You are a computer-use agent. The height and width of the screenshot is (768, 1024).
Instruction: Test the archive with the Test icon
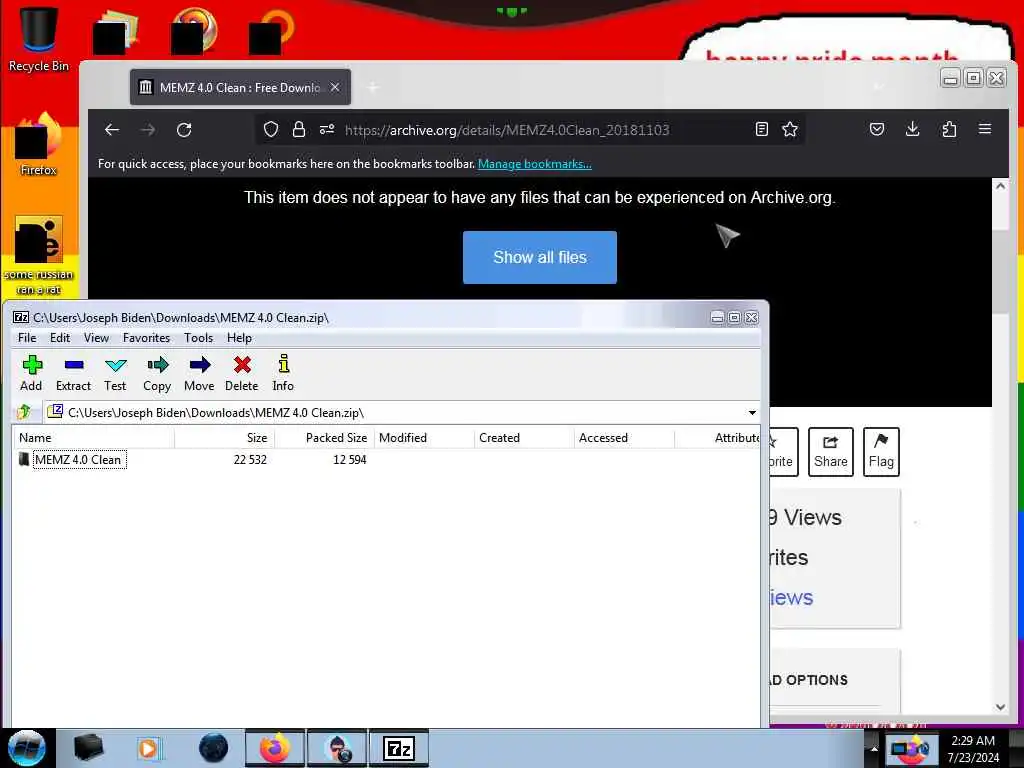click(115, 373)
